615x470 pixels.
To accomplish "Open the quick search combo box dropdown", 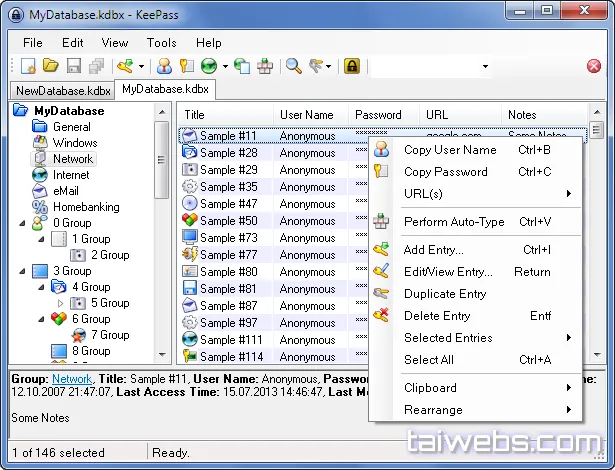I will tap(485, 66).
